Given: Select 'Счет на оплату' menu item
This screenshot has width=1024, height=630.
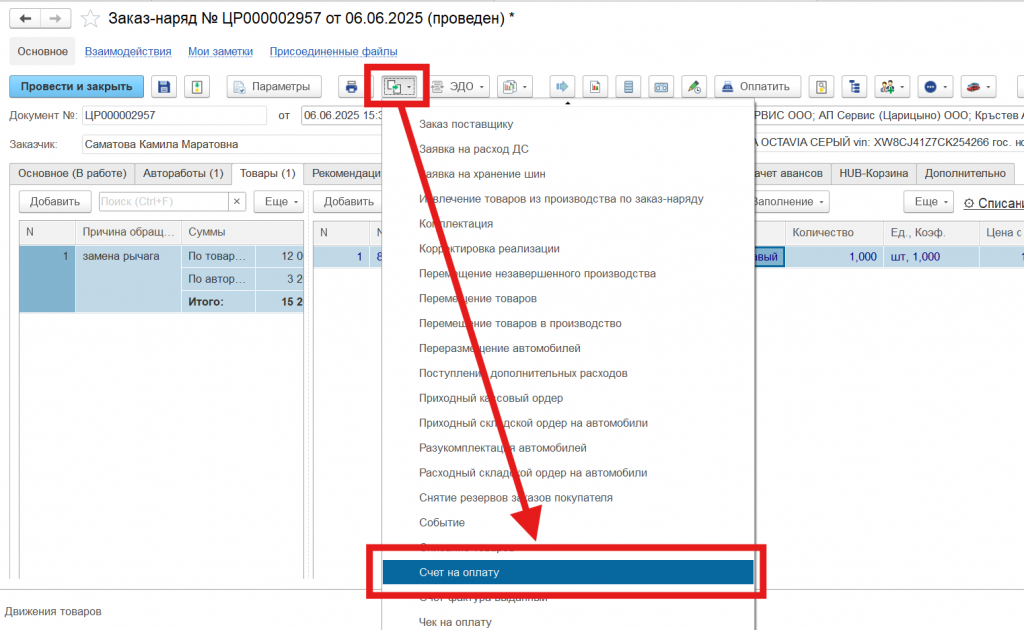Looking at the screenshot, I should point(567,572).
